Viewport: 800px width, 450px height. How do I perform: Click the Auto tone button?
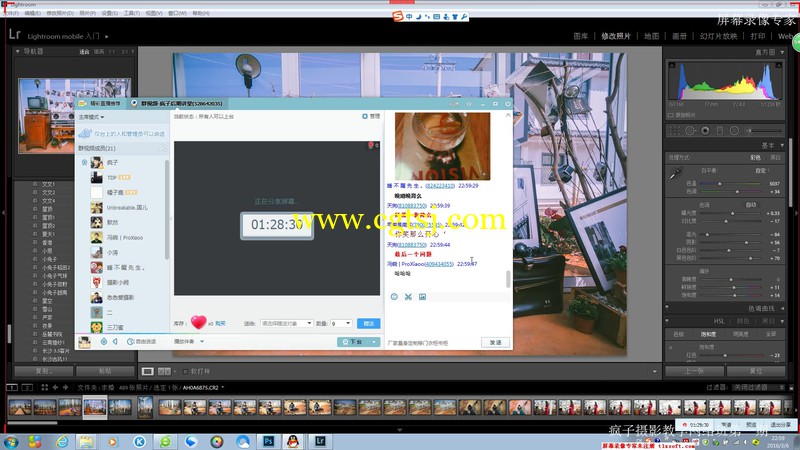pos(751,205)
